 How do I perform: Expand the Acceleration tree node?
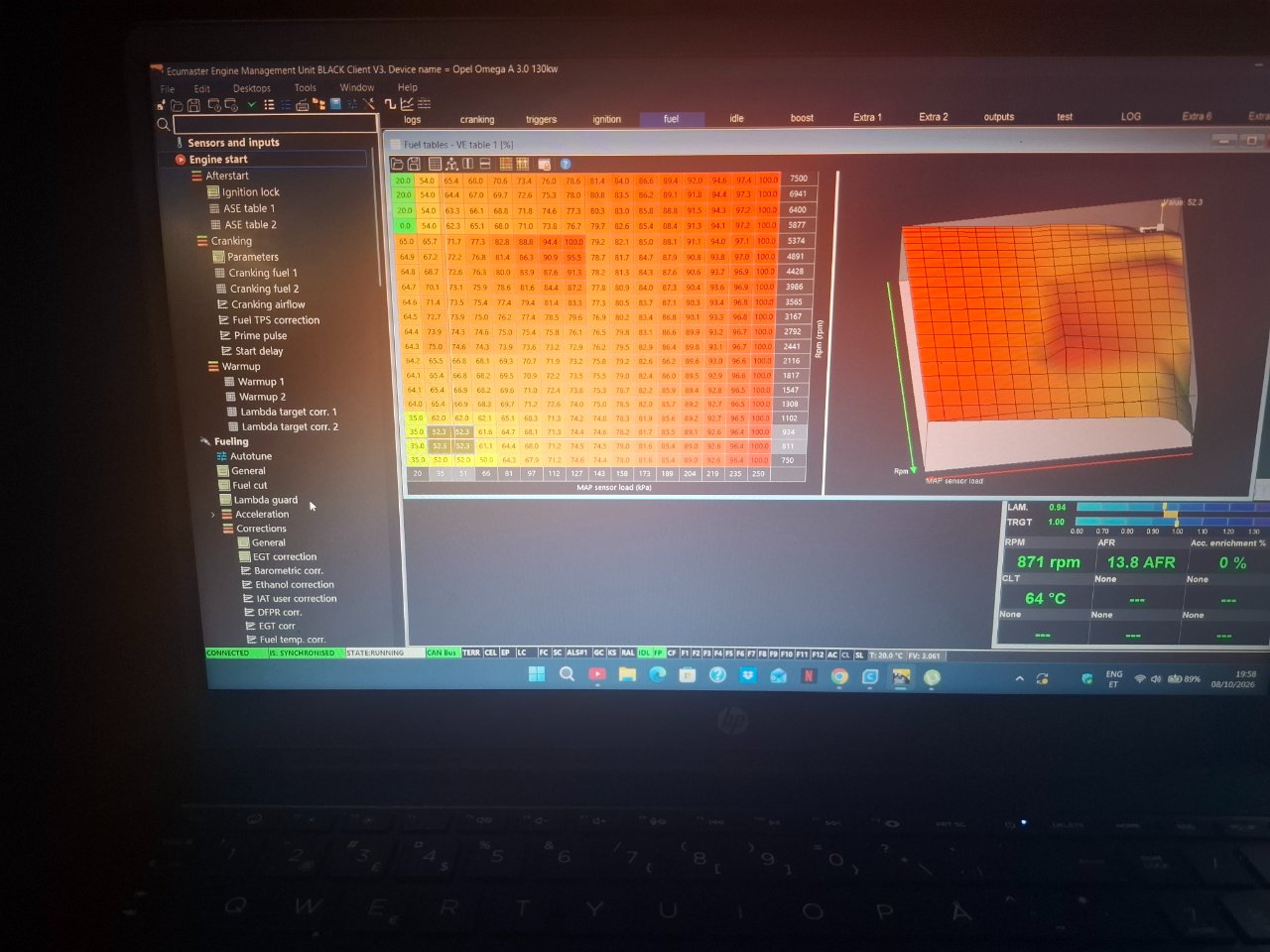(x=212, y=515)
